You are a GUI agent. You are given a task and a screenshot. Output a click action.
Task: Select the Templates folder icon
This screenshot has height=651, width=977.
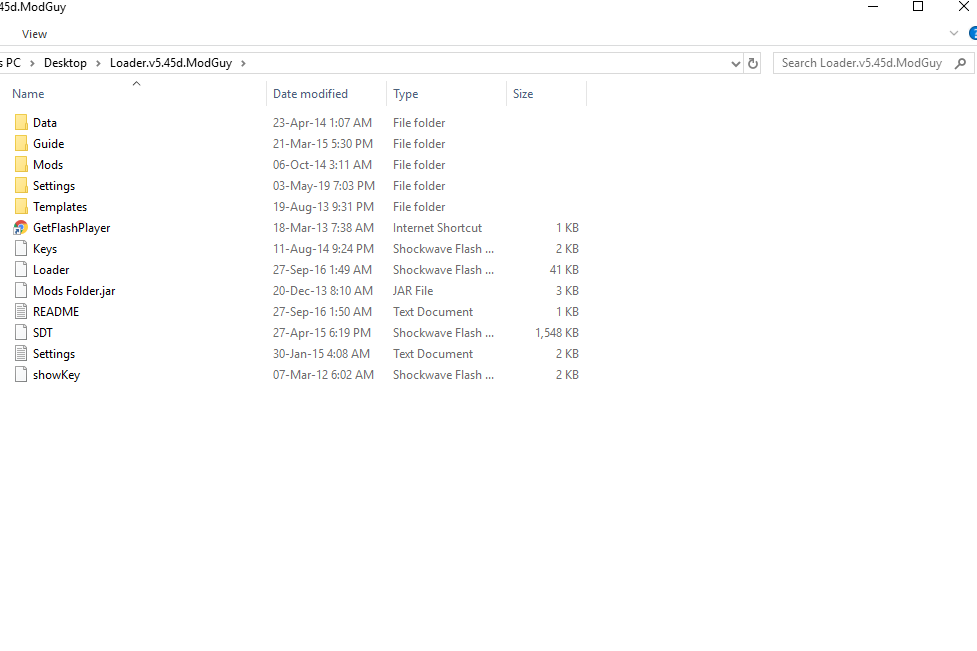(21, 207)
